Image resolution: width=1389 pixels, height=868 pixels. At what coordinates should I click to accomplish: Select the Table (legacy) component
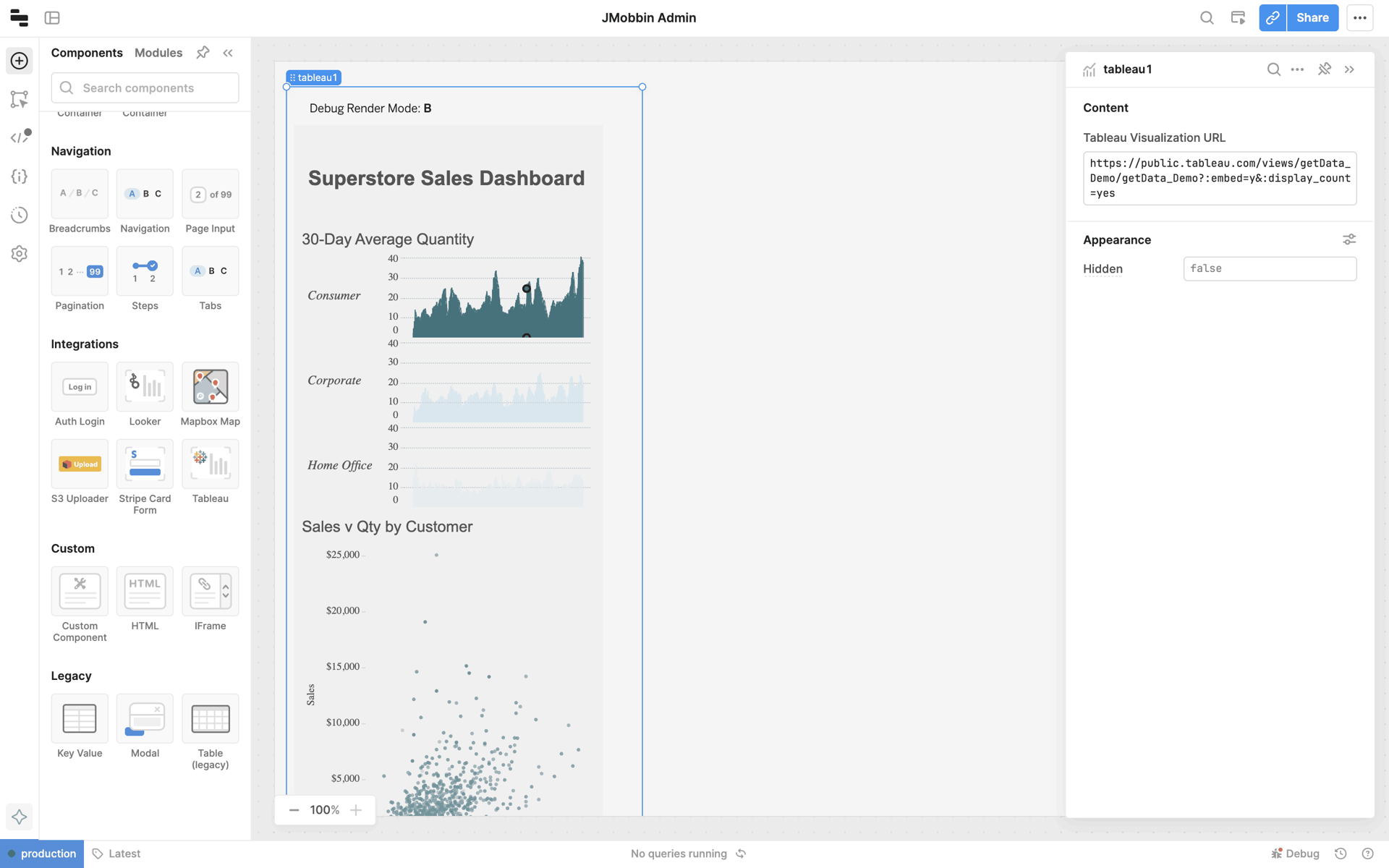tap(210, 732)
